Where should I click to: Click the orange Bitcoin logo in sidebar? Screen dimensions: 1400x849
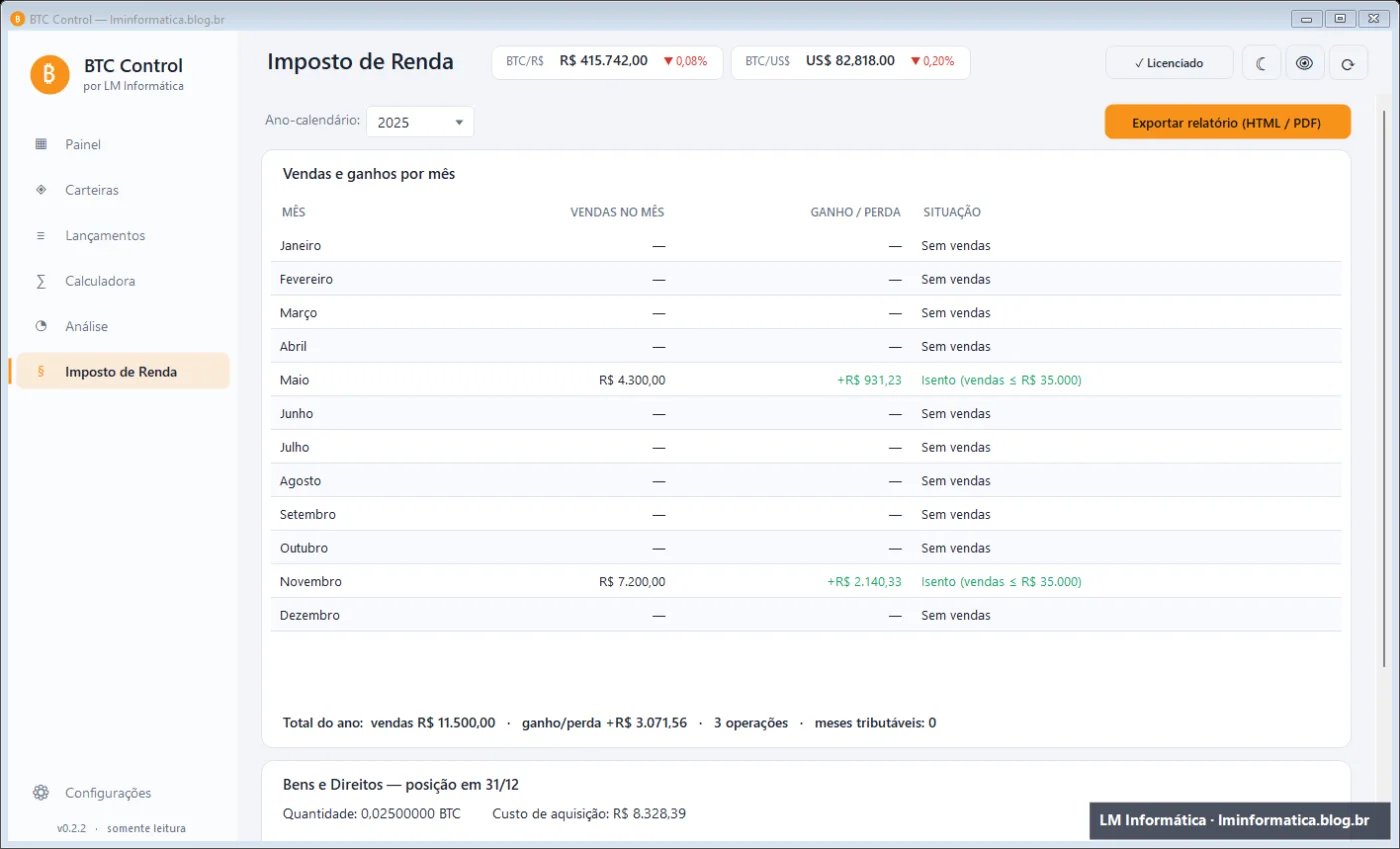tap(50, 75)
